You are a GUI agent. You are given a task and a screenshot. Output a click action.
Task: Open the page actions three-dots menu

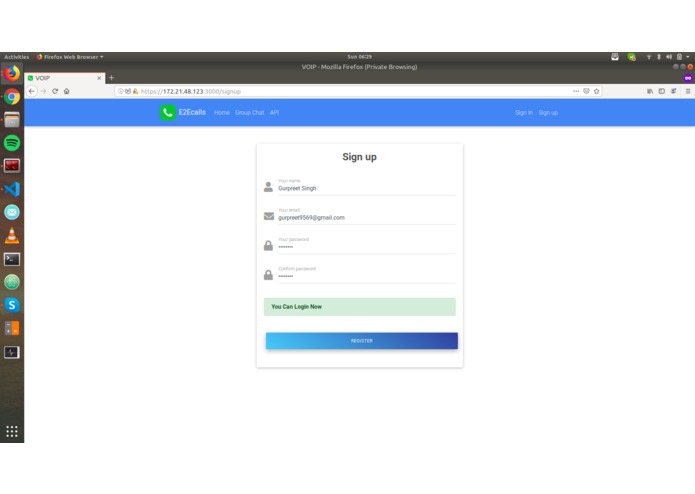click(576, 91)
